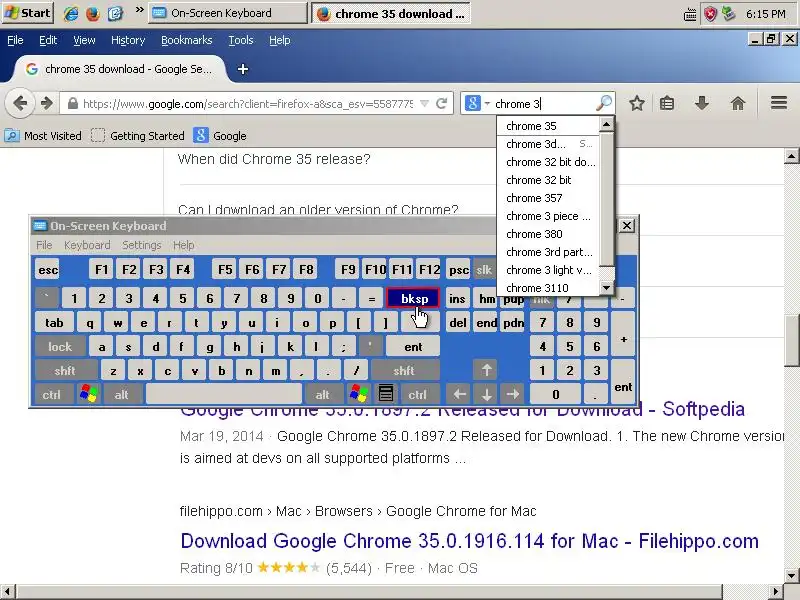
Task: Toggle the left ctrl key
Action: click(52, 394)
